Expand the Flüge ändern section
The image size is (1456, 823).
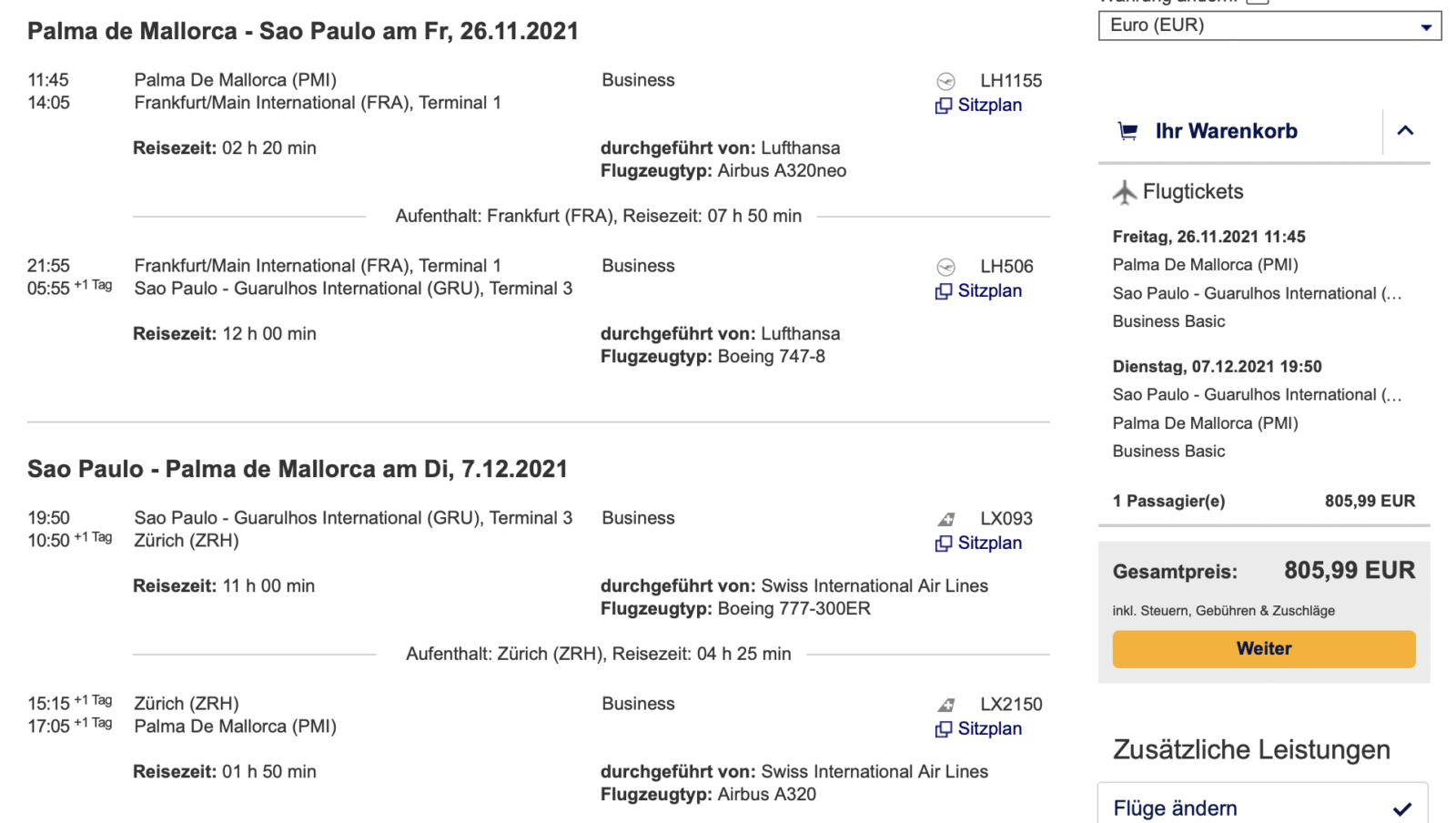[x=1401, y=808]
